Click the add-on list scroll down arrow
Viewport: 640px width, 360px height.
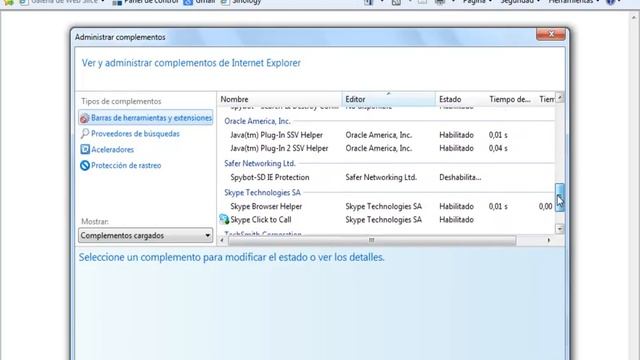coord(560,229)
